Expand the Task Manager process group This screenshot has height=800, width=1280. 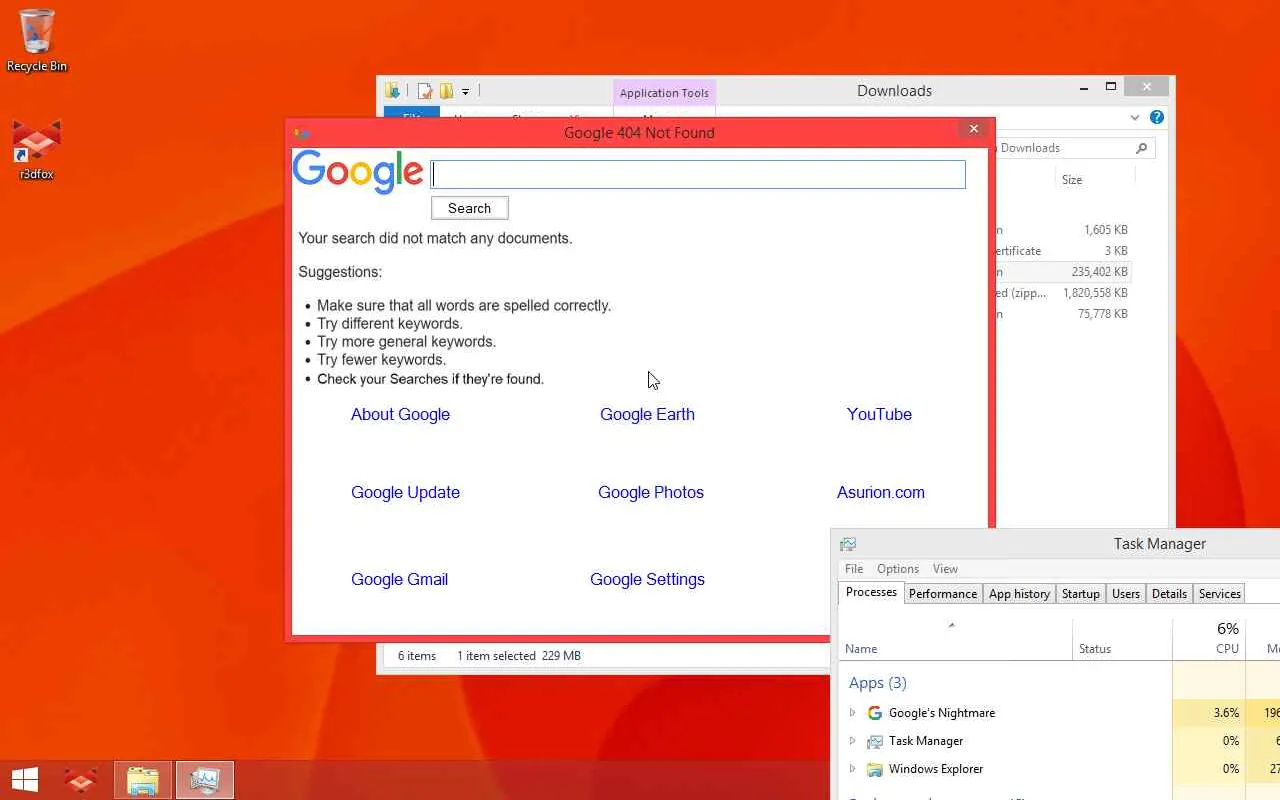[x=853, y=741]
